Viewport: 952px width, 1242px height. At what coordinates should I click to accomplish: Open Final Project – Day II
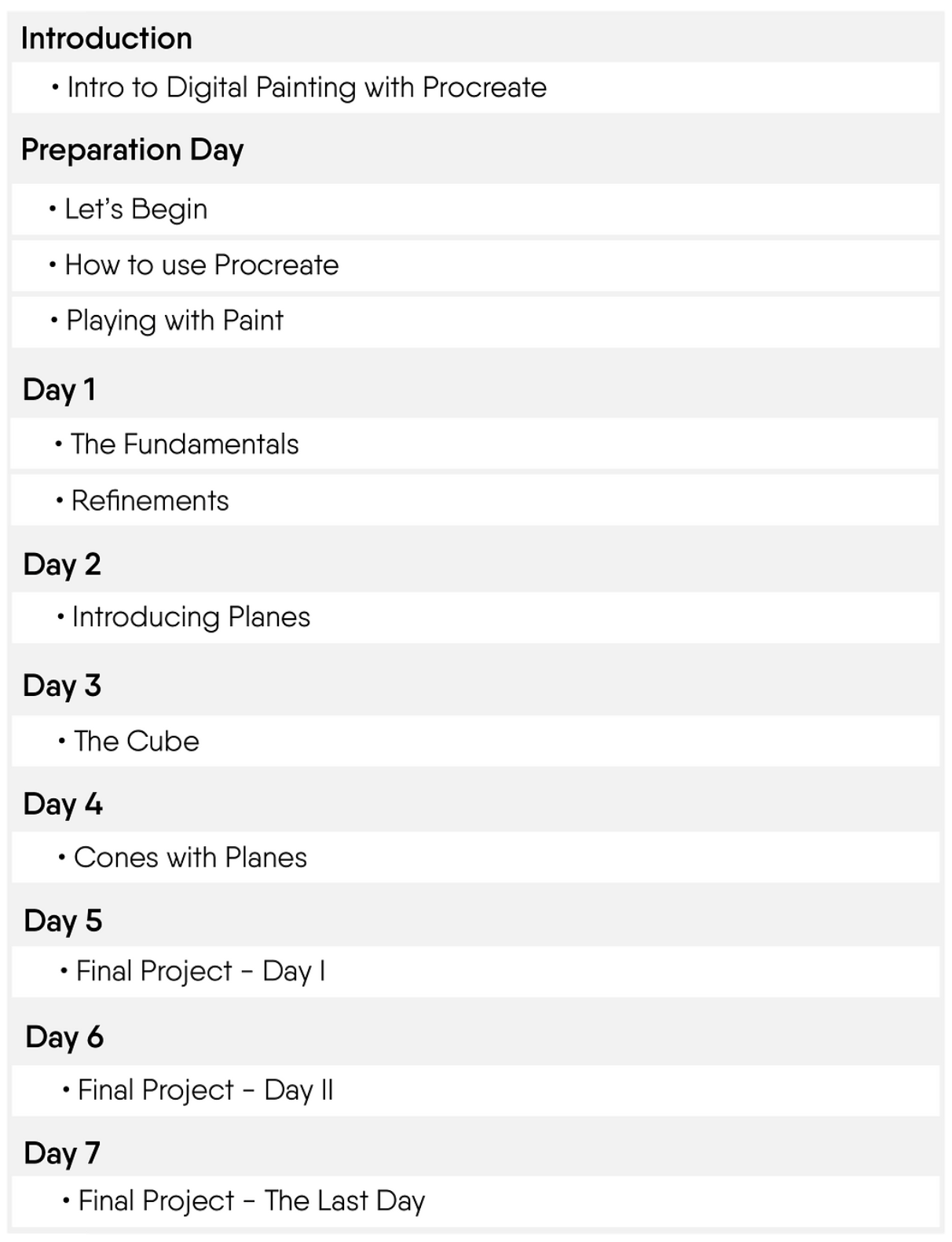(205, 1090)
